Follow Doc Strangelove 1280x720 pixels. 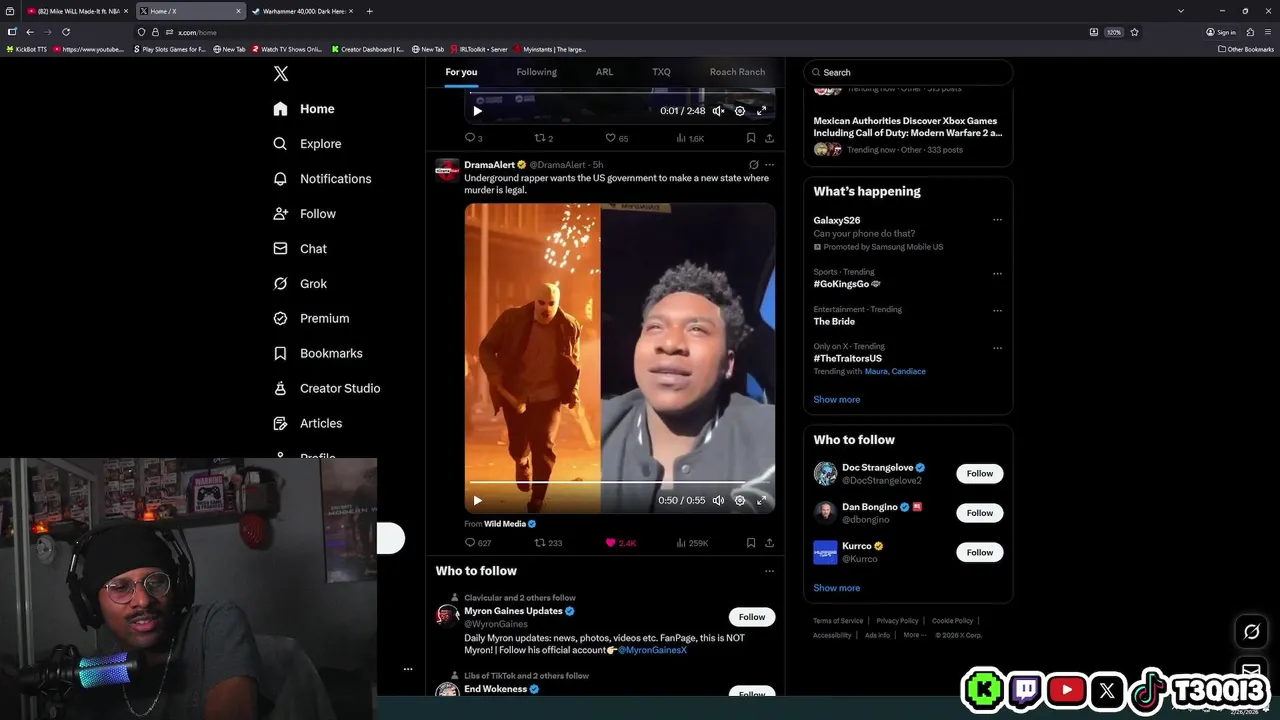tap(979, 474)
